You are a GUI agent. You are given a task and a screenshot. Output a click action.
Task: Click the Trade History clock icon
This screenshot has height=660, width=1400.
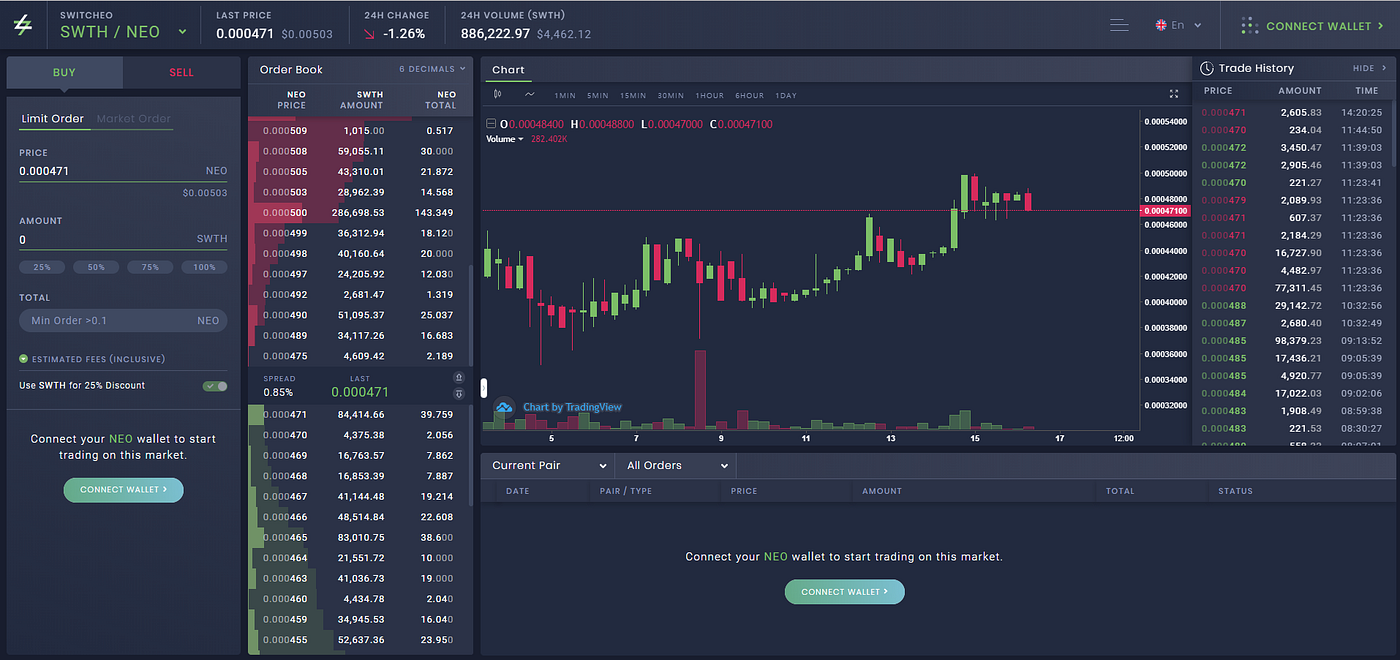click(x=1207, y=68)
